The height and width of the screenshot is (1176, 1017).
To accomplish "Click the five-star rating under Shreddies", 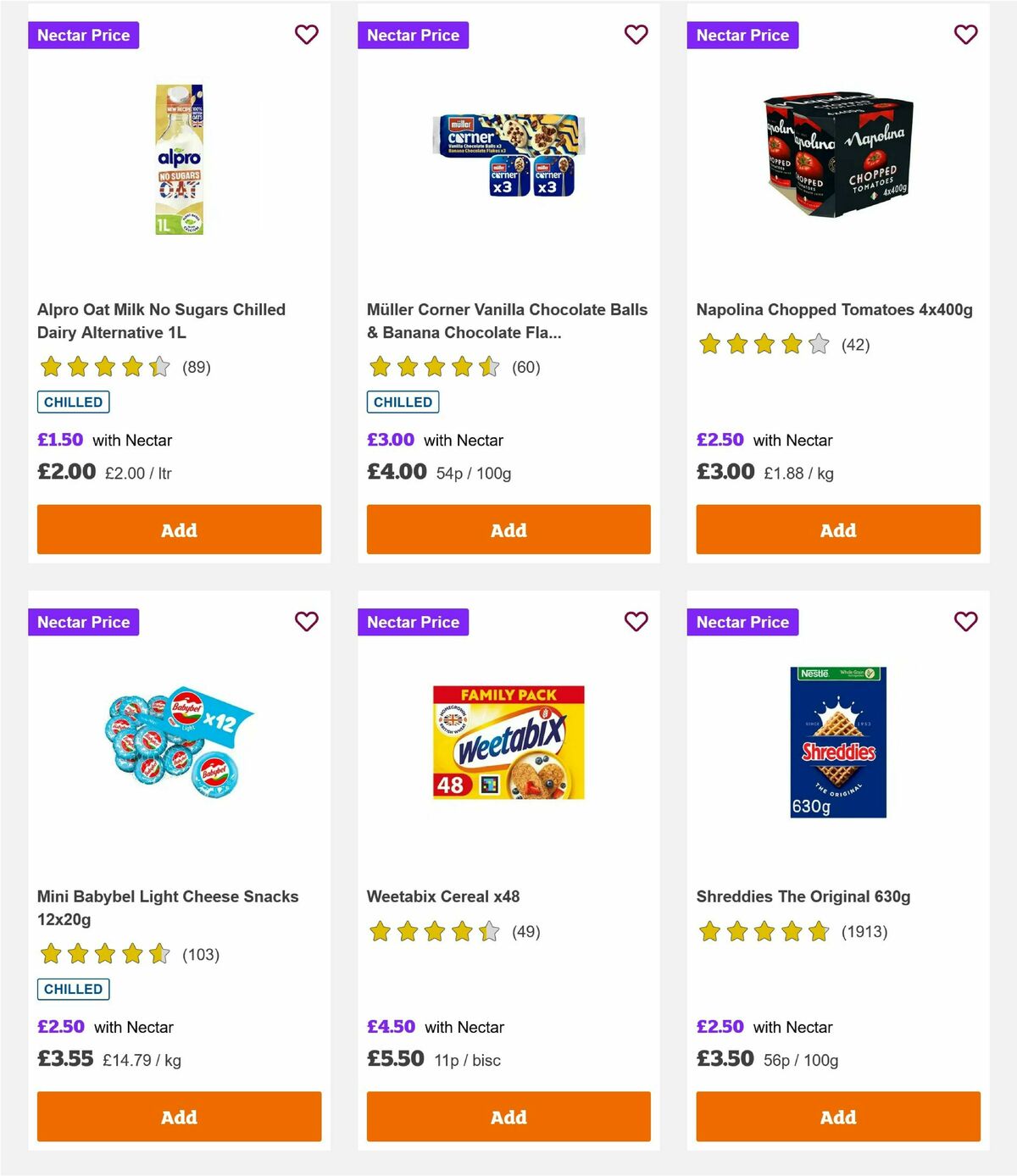I will coord(761,931).
